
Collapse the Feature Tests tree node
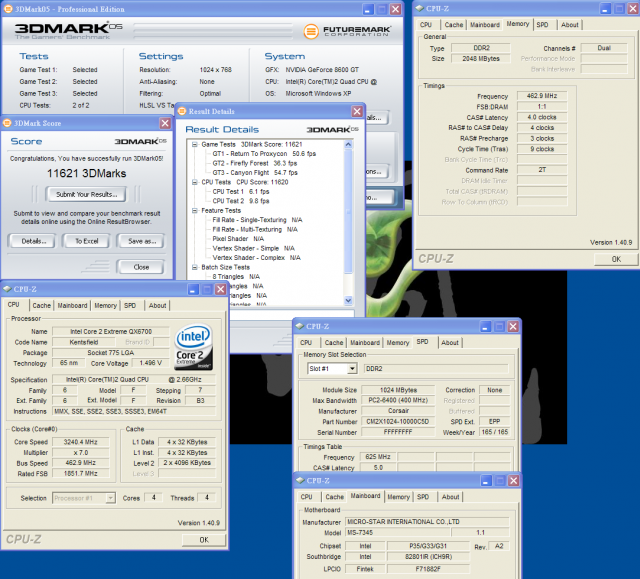(x=195, y=211)
